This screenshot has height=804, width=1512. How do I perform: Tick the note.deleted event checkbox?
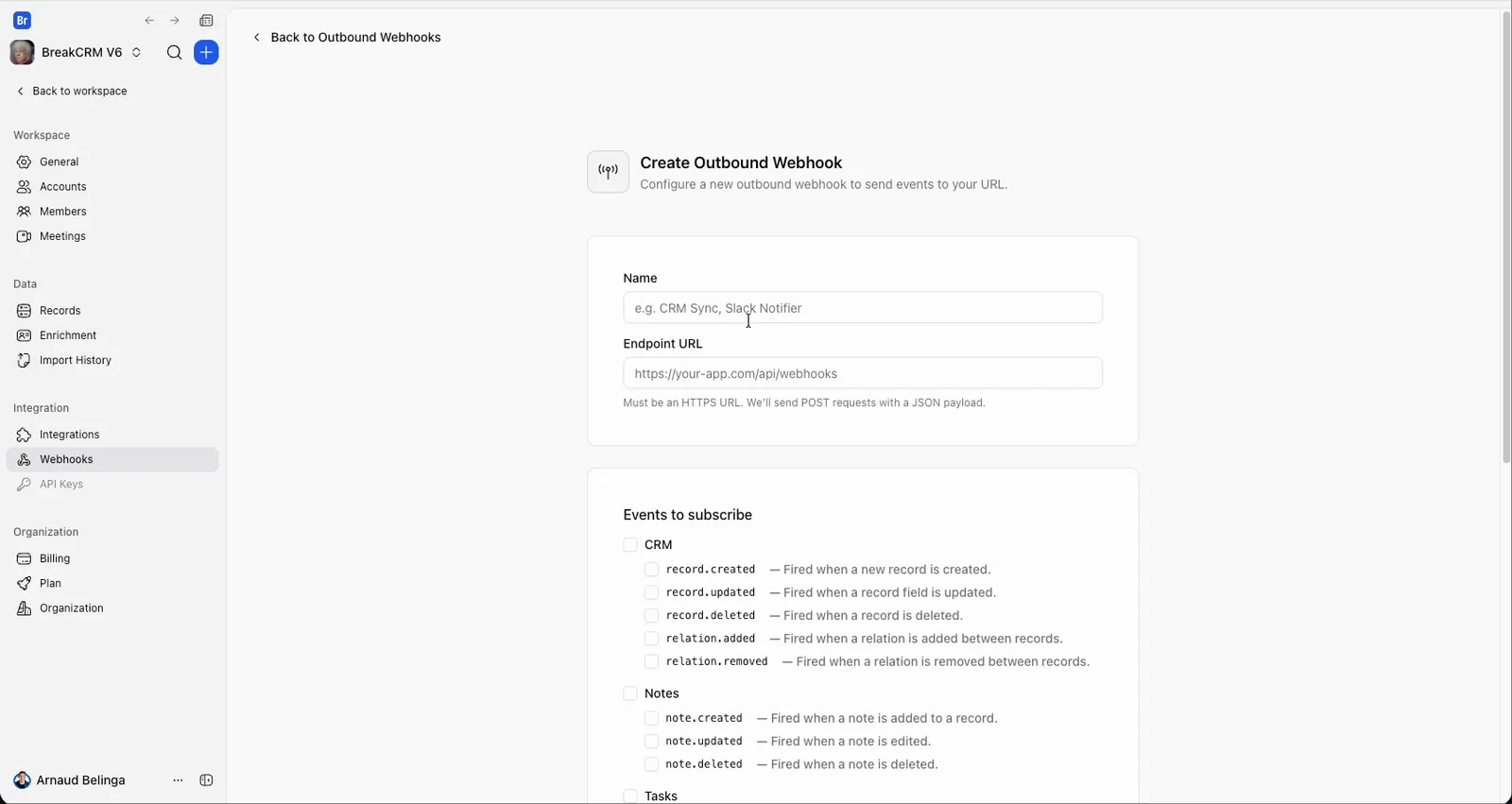651,764
